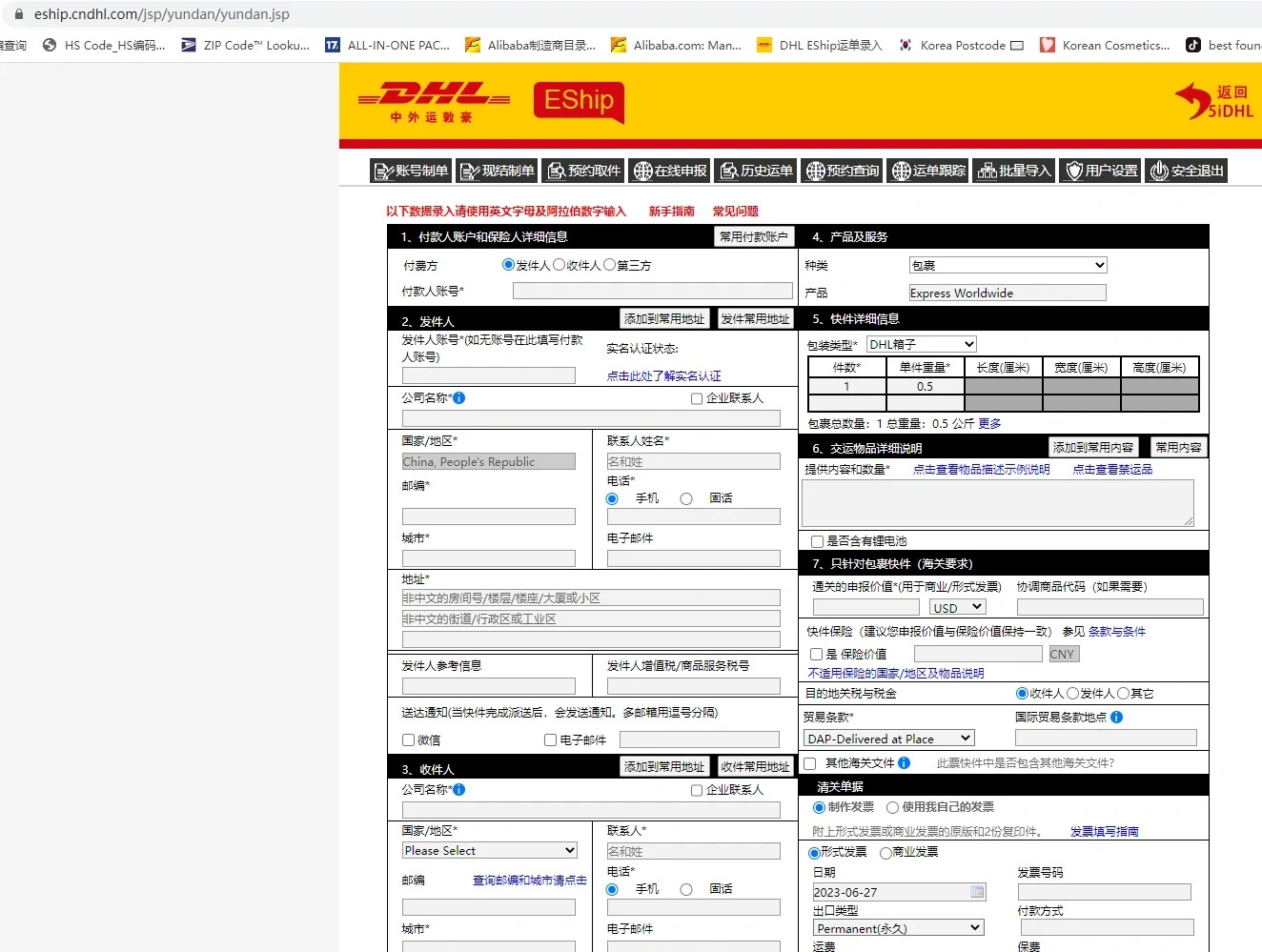Click 常用付款账户 button
This screenshot has width=1262, height=952.
[753, 236]
